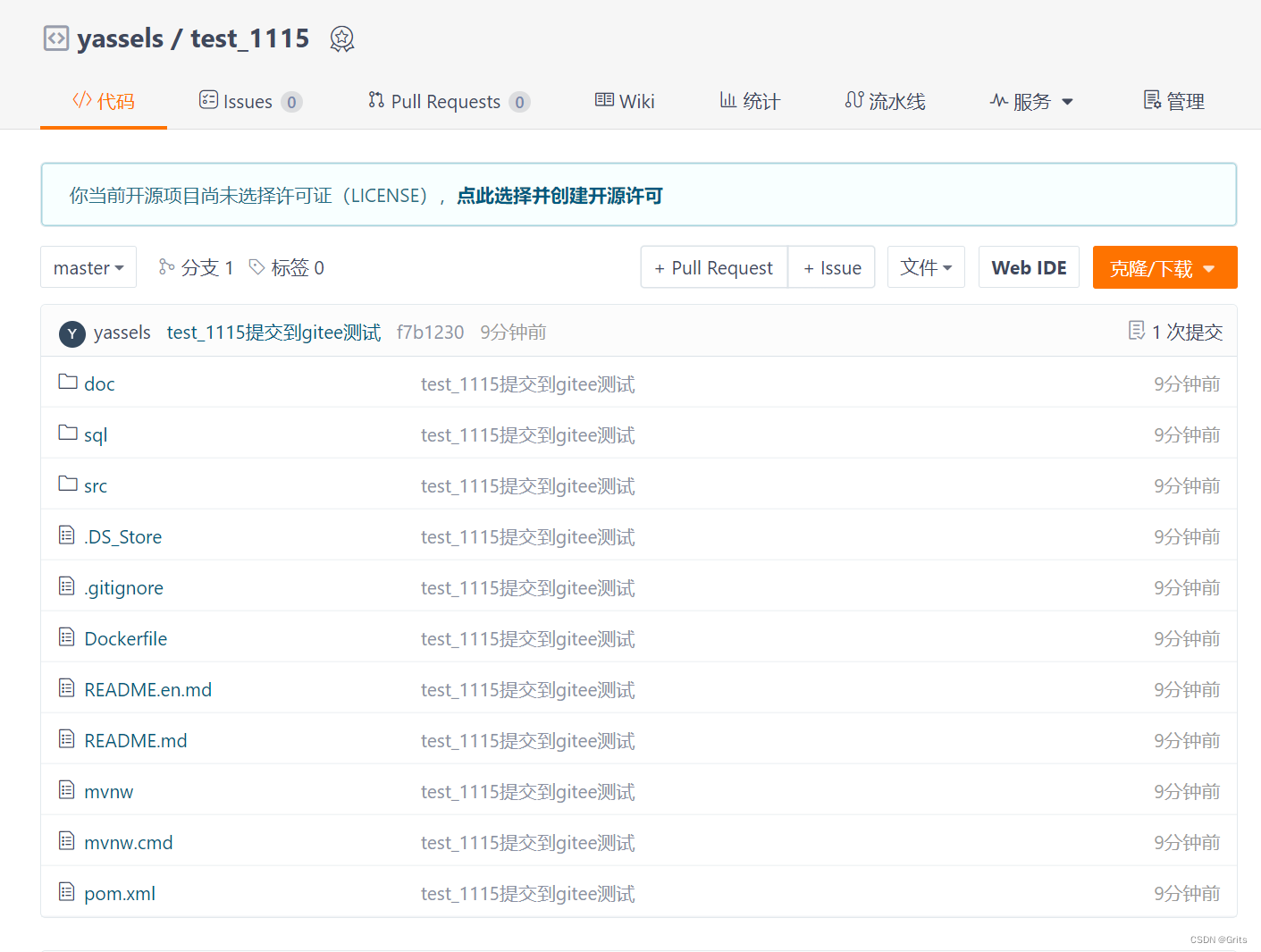Click the pom.xml file icon

pos(67,891)
